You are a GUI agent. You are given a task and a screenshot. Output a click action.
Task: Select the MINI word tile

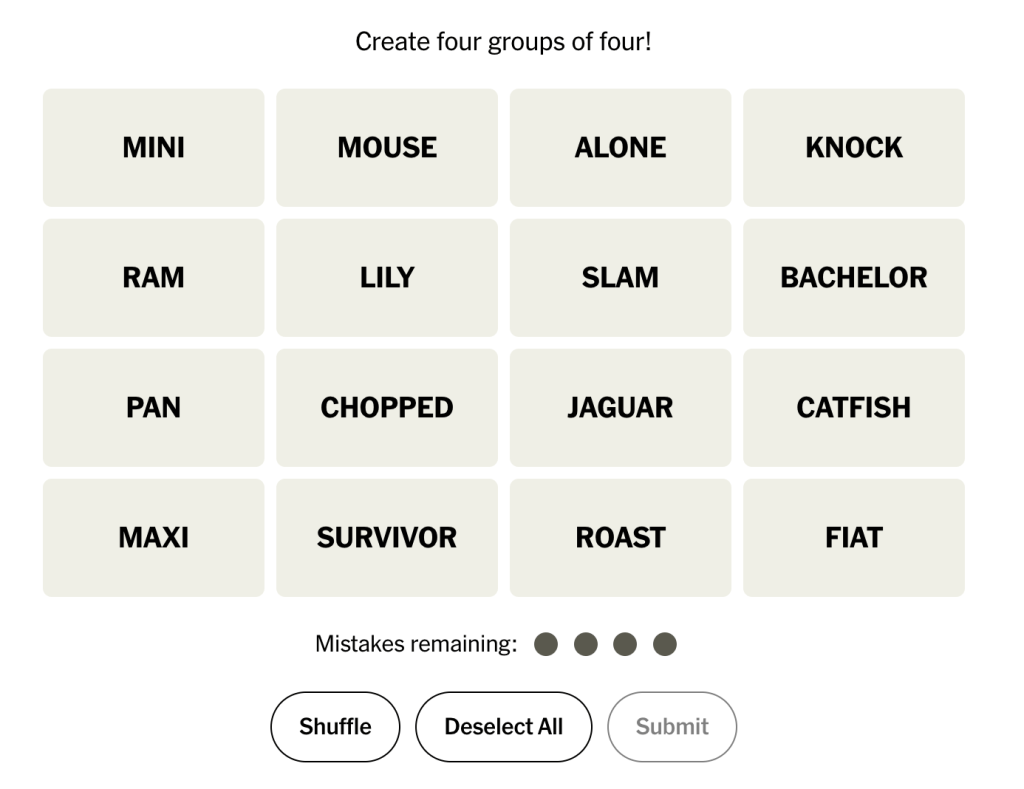[x=153, y=148]
